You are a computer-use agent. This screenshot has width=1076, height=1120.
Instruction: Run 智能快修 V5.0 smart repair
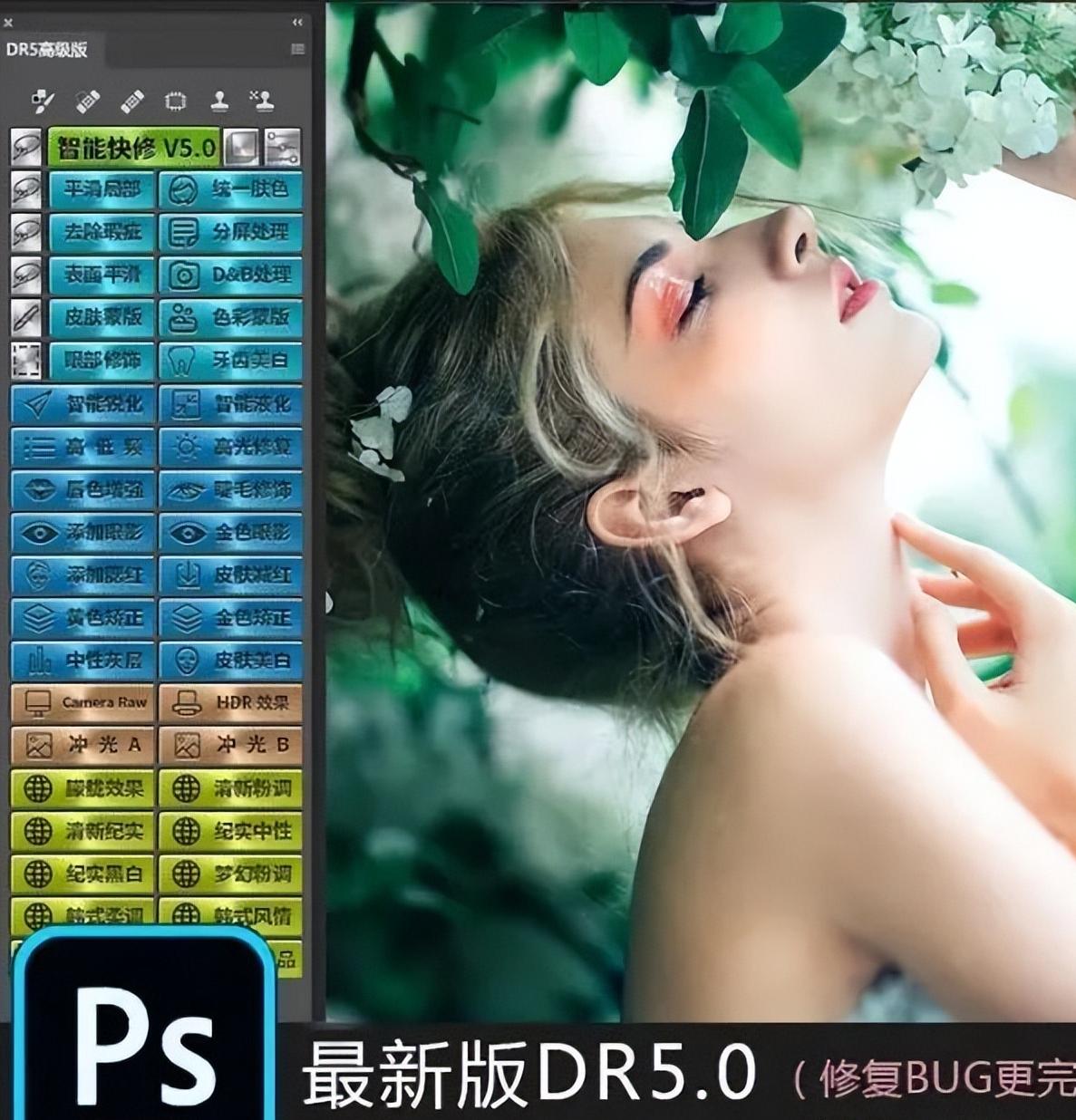[133, 148]
